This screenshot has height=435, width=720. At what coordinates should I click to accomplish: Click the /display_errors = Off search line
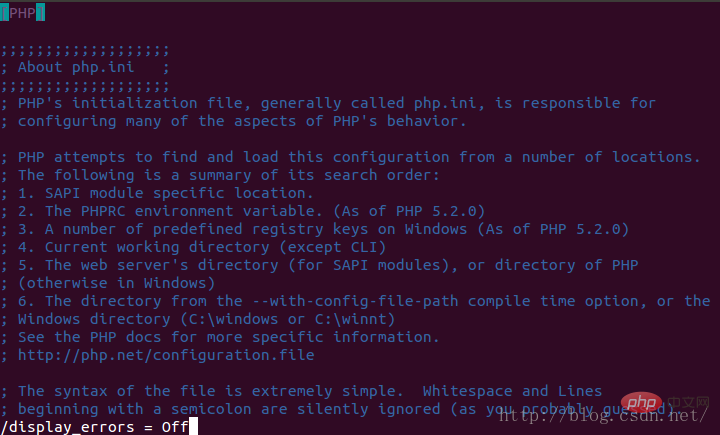[95, 427]
